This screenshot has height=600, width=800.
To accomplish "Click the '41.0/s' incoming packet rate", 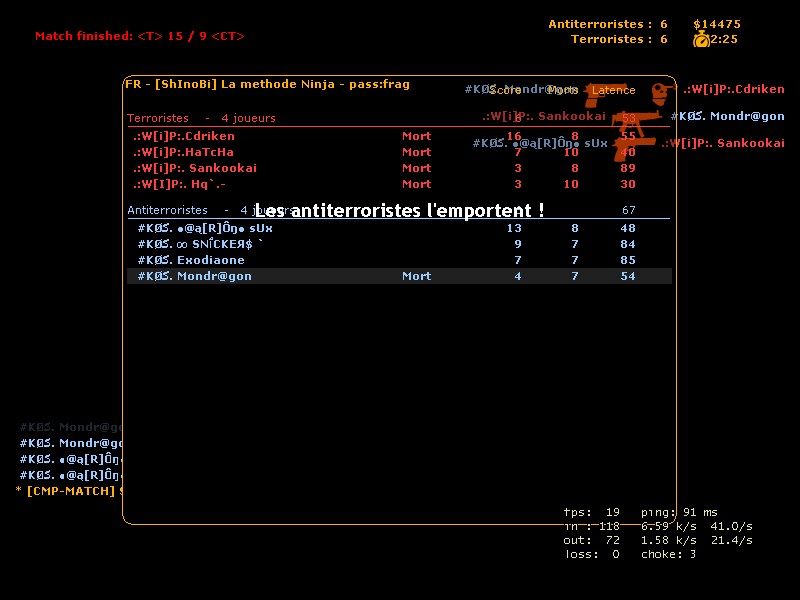I will (x=731, y=526).
